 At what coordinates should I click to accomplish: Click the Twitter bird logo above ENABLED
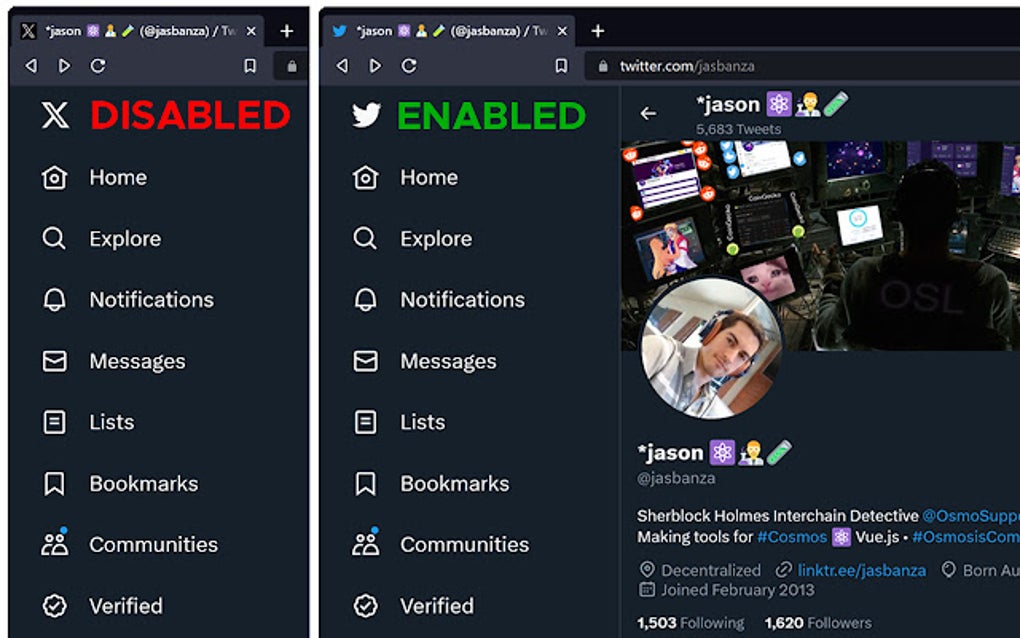366,116
